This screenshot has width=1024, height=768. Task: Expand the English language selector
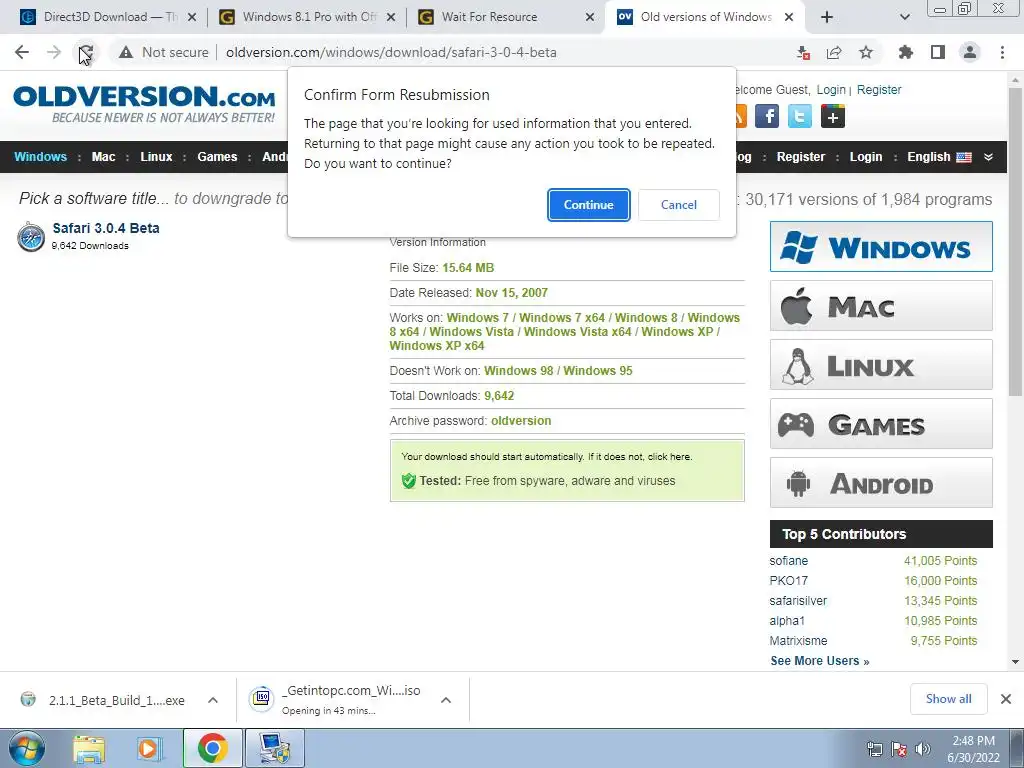pos(939,157)
